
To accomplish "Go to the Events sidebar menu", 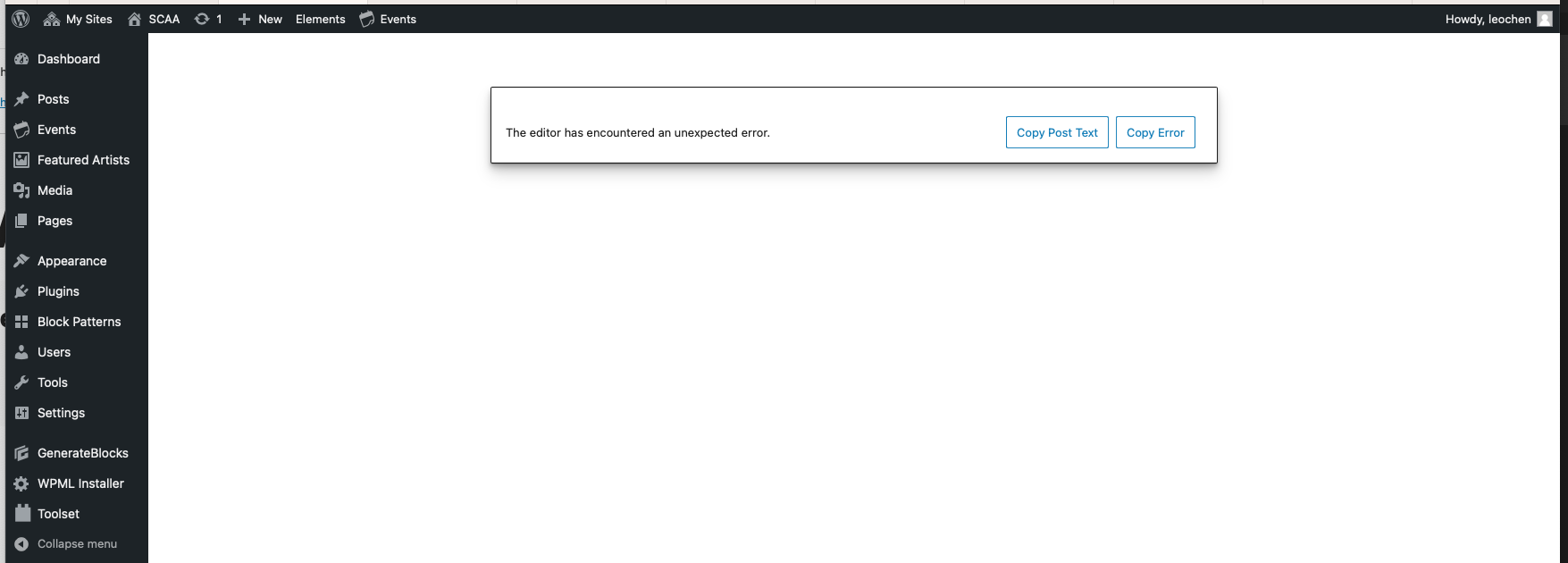I will coord(56,130).
